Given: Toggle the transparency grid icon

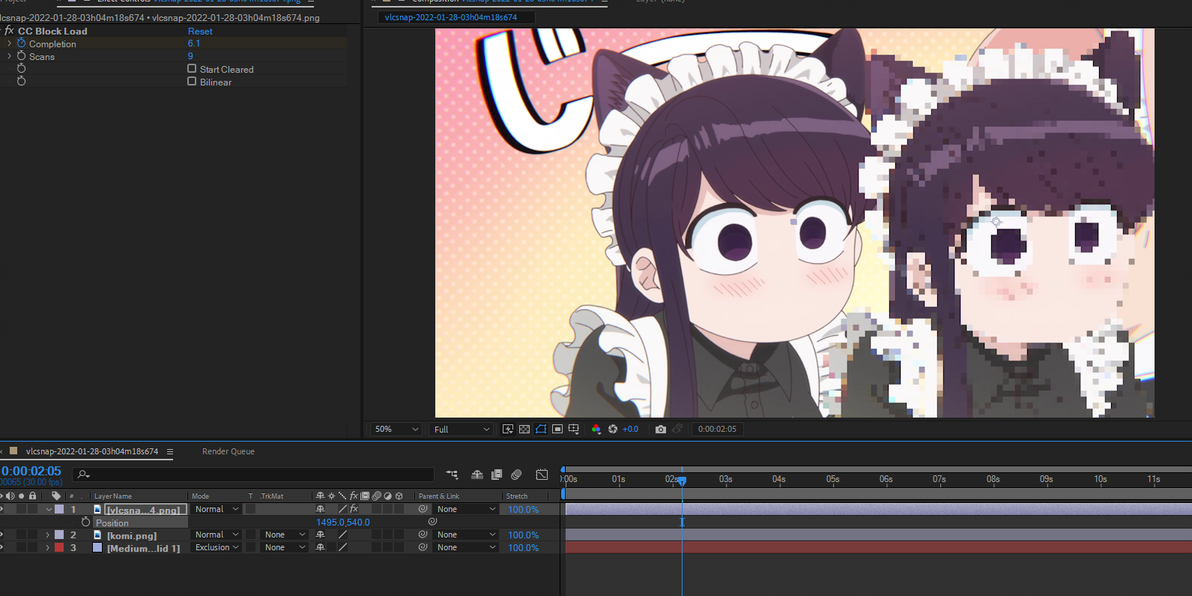Looking at the screenshot, I should (524, 430).
